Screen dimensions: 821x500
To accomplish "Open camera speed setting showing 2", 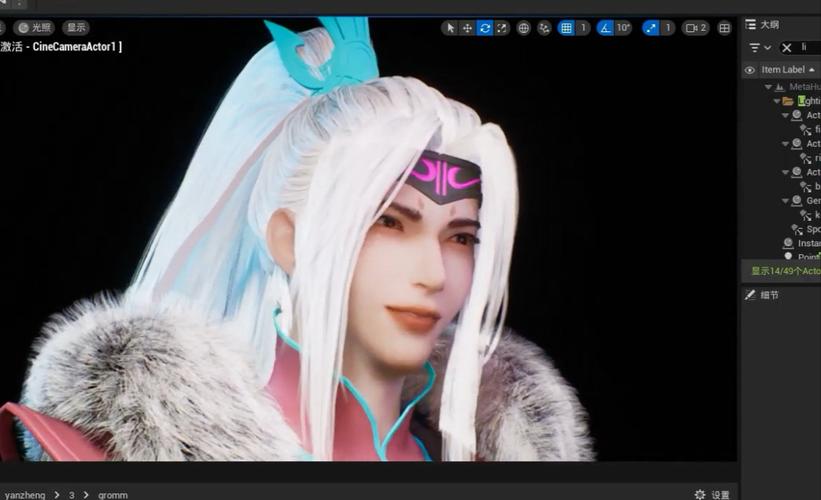I will [x=696, y=28].
